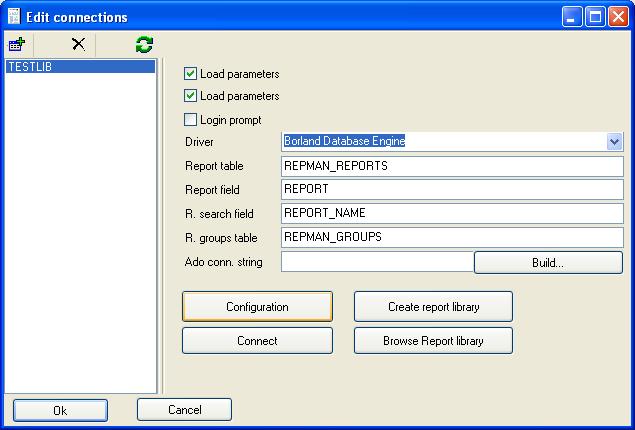
Task: Click Create report library button
Action: (x=433, y=307)
